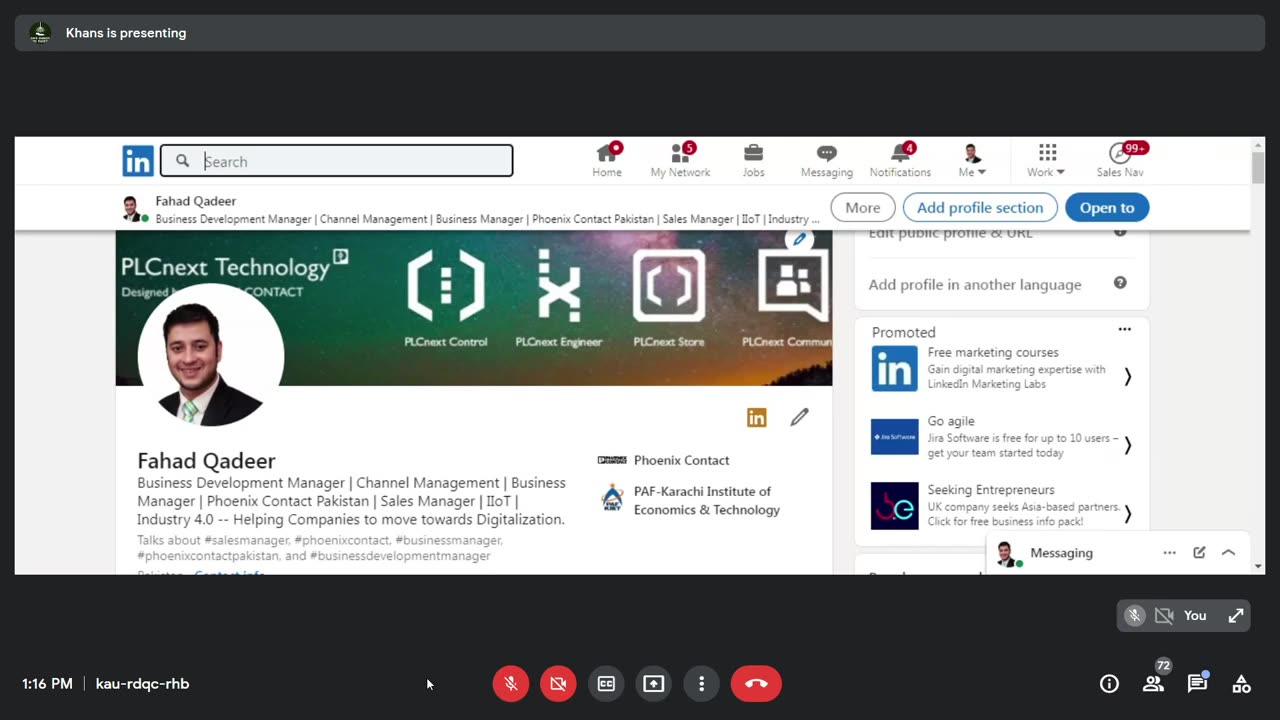
Task: Open Meet more options three dots
Action: pyautogui.click(x=701, y=684)
